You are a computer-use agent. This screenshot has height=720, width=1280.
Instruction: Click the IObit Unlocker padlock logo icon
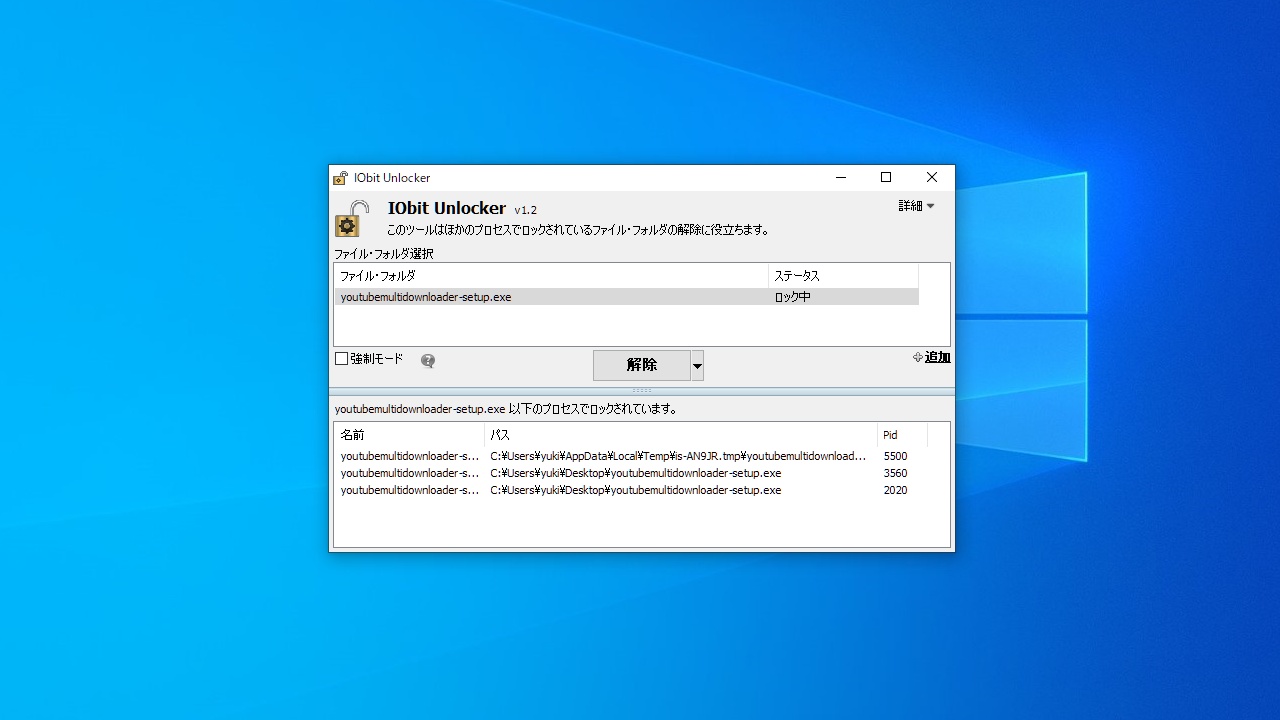coord(352,218)
